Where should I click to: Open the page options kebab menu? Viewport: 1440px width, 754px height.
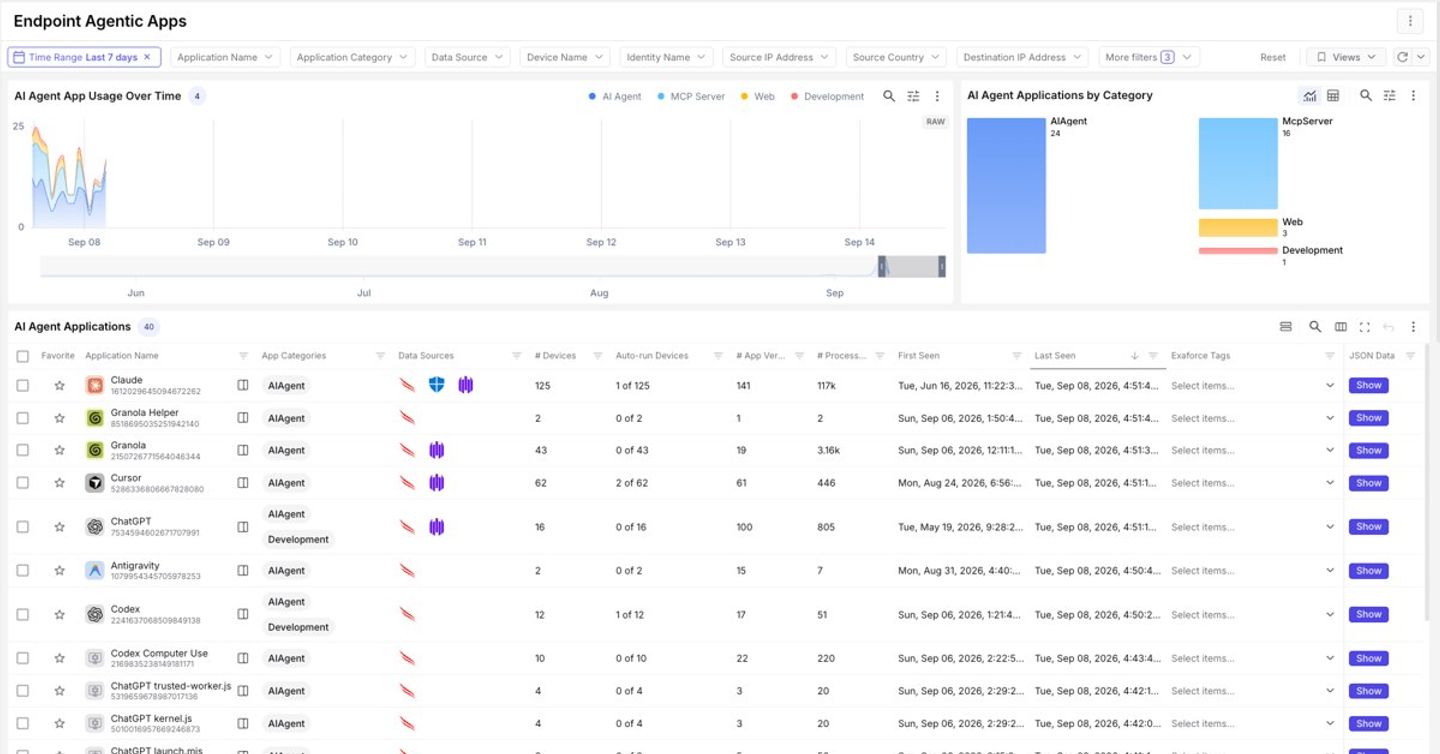tap(1409, 21)
